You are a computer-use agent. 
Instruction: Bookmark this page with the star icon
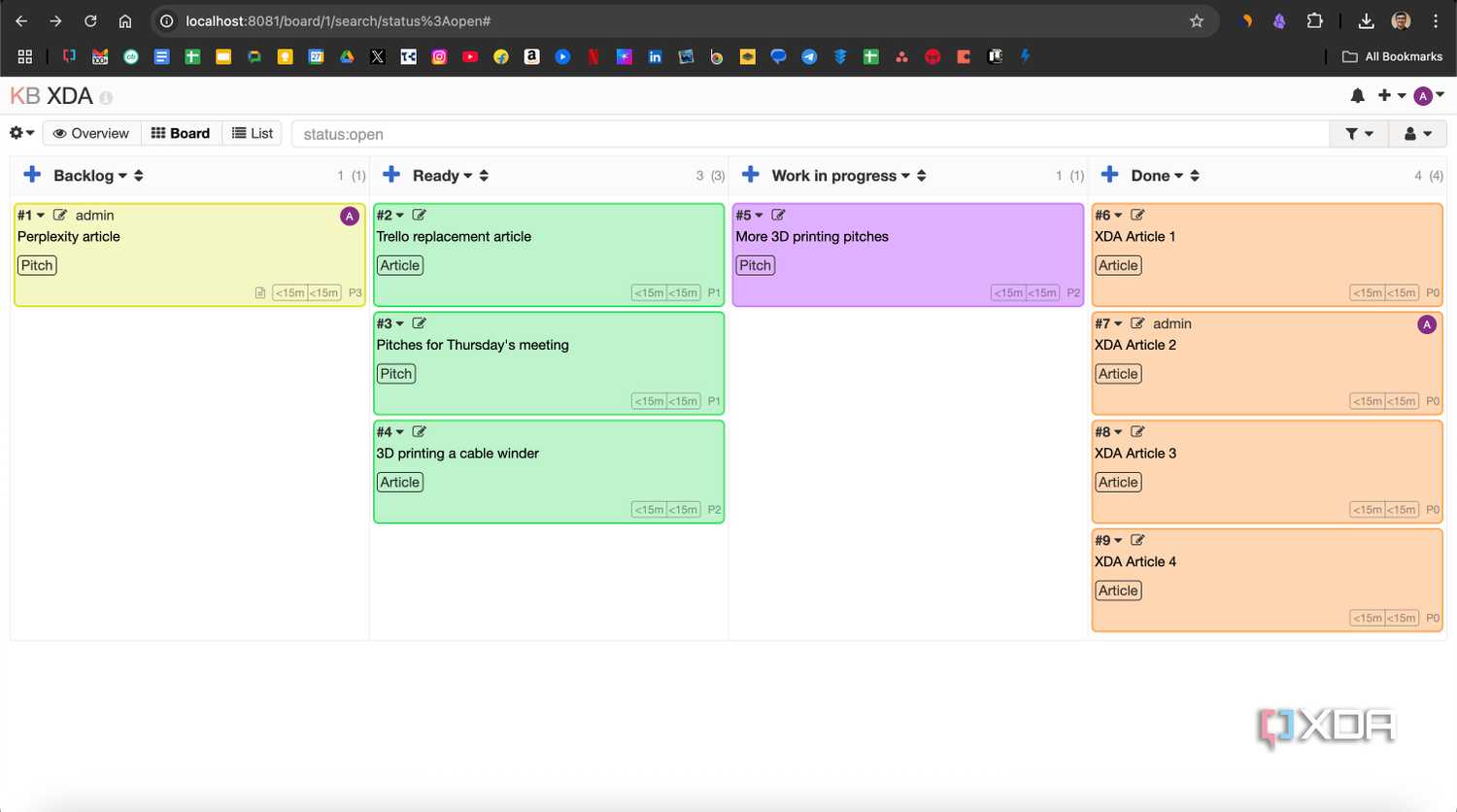pyautogui.click(x=1197, y=20)
